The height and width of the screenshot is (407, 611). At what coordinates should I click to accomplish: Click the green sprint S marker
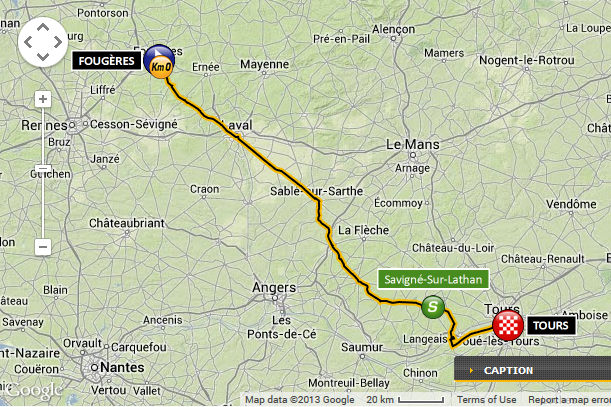coord(433,307)
